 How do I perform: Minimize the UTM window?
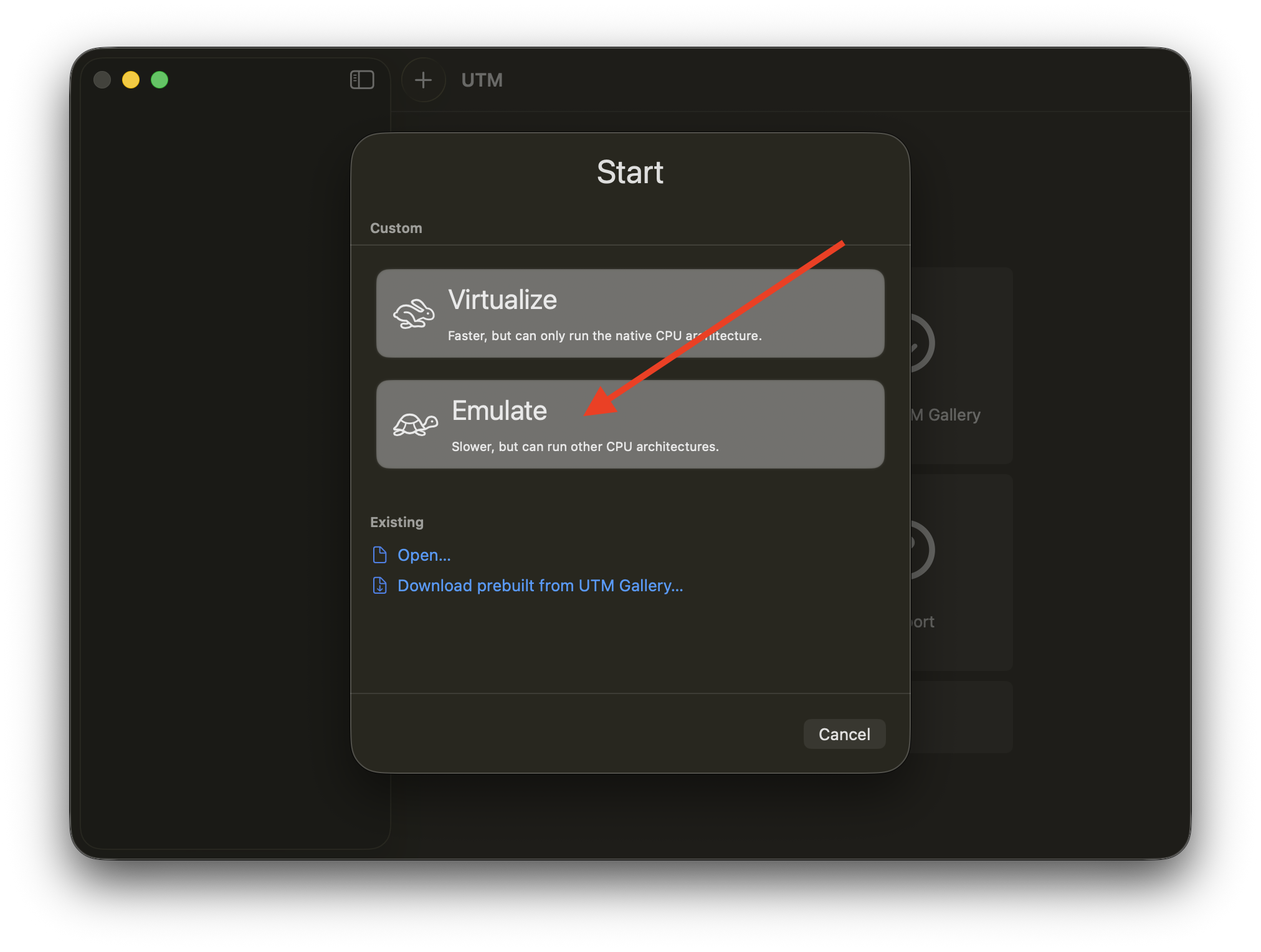click(130, 80)
